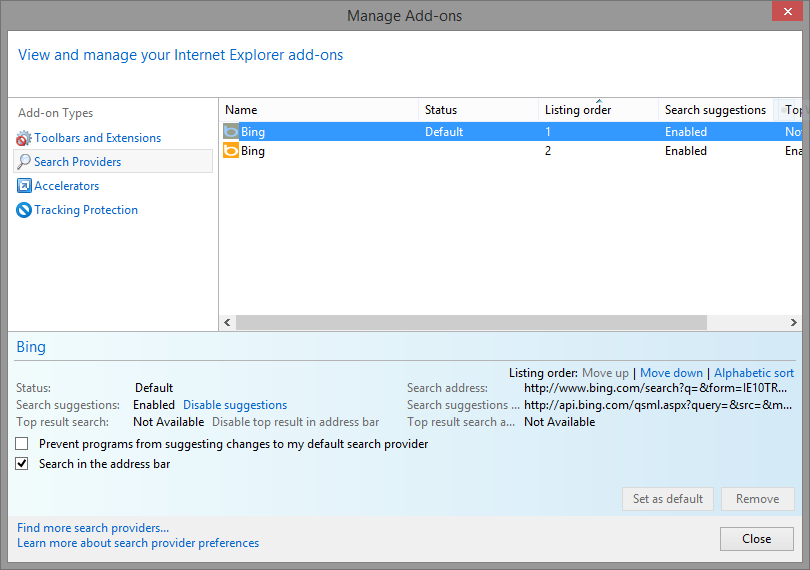Click the left arrow of horizontal scrollbar
The image size is (810, 570).
pyautogui.click(x=227, y=322)
